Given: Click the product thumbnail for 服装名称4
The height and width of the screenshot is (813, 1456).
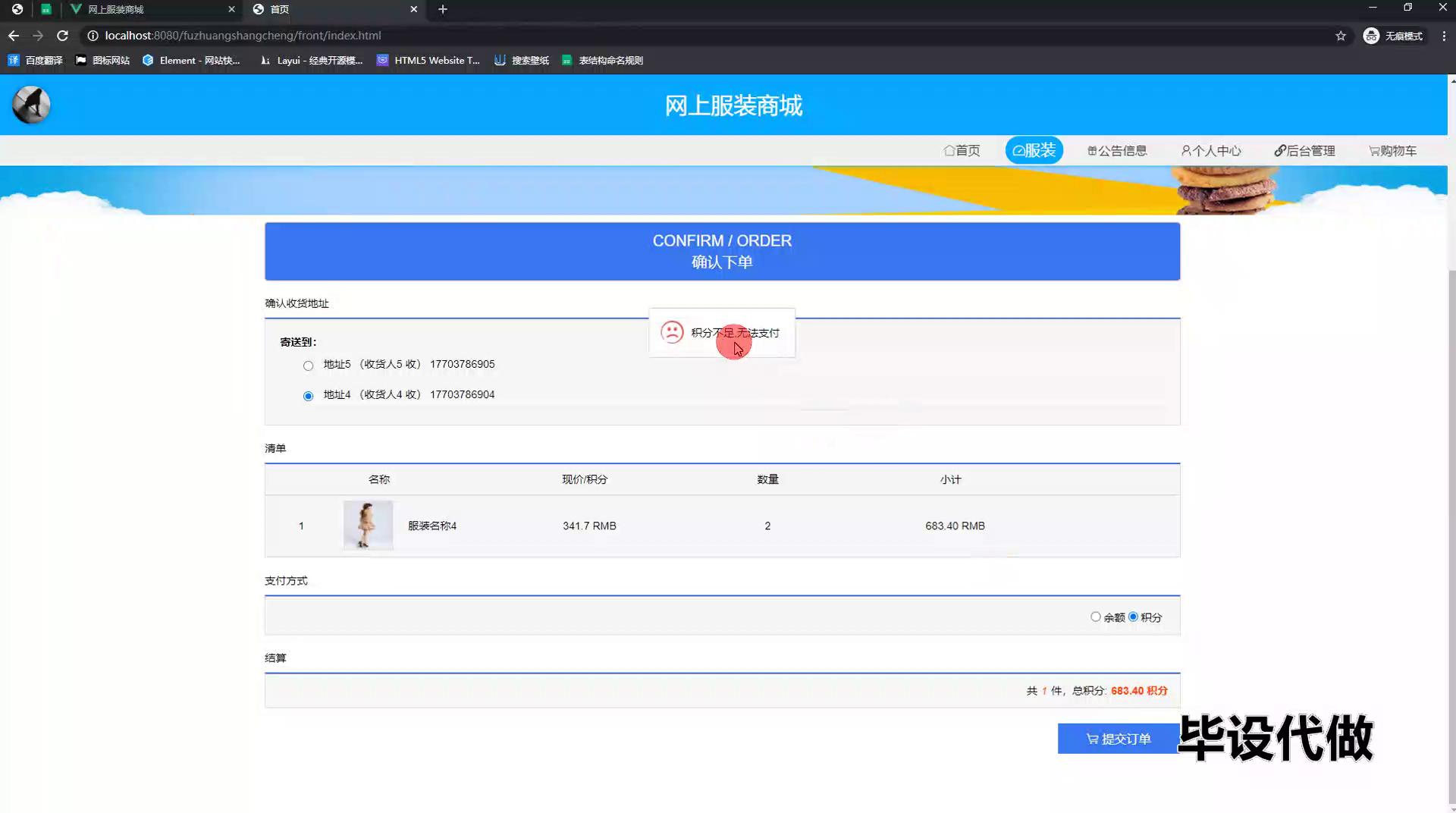Looking at the screenshot, I should (368, 525).
